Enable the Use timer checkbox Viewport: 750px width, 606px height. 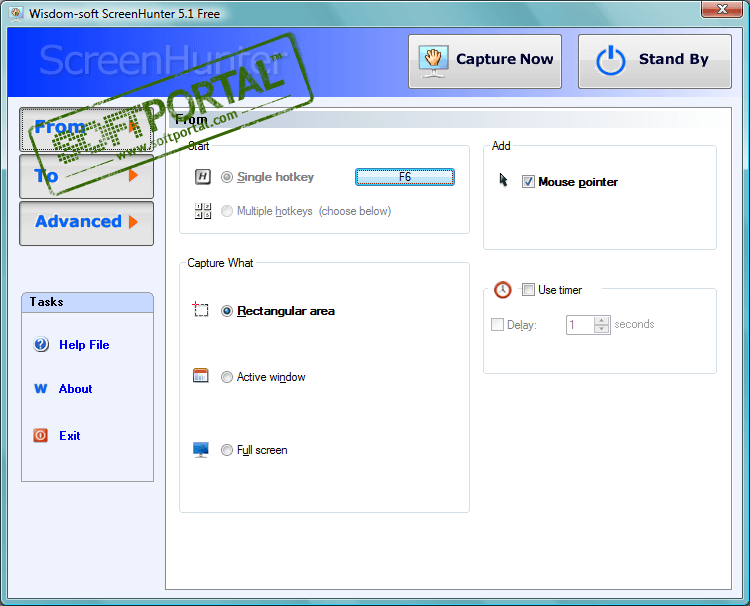[x=528, y=289]
